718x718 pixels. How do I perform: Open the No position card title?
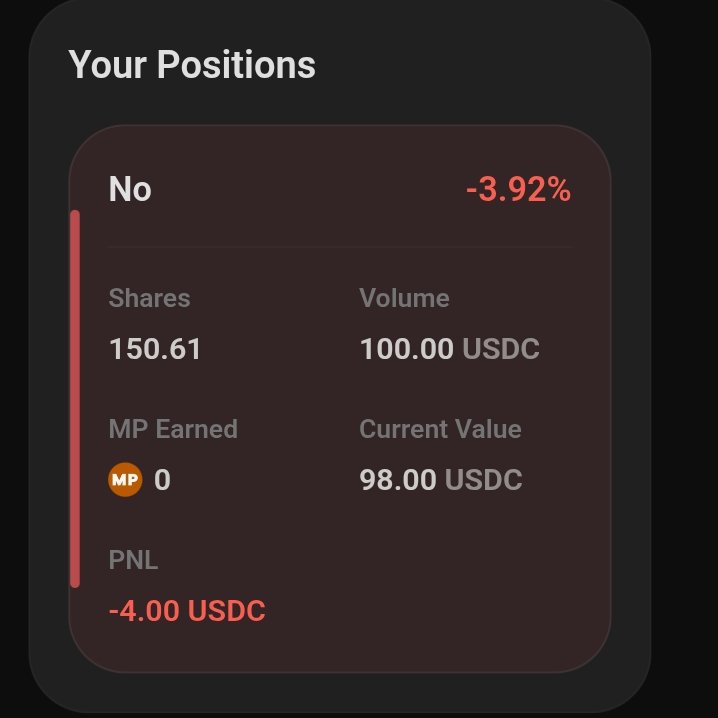pos(130,189)
